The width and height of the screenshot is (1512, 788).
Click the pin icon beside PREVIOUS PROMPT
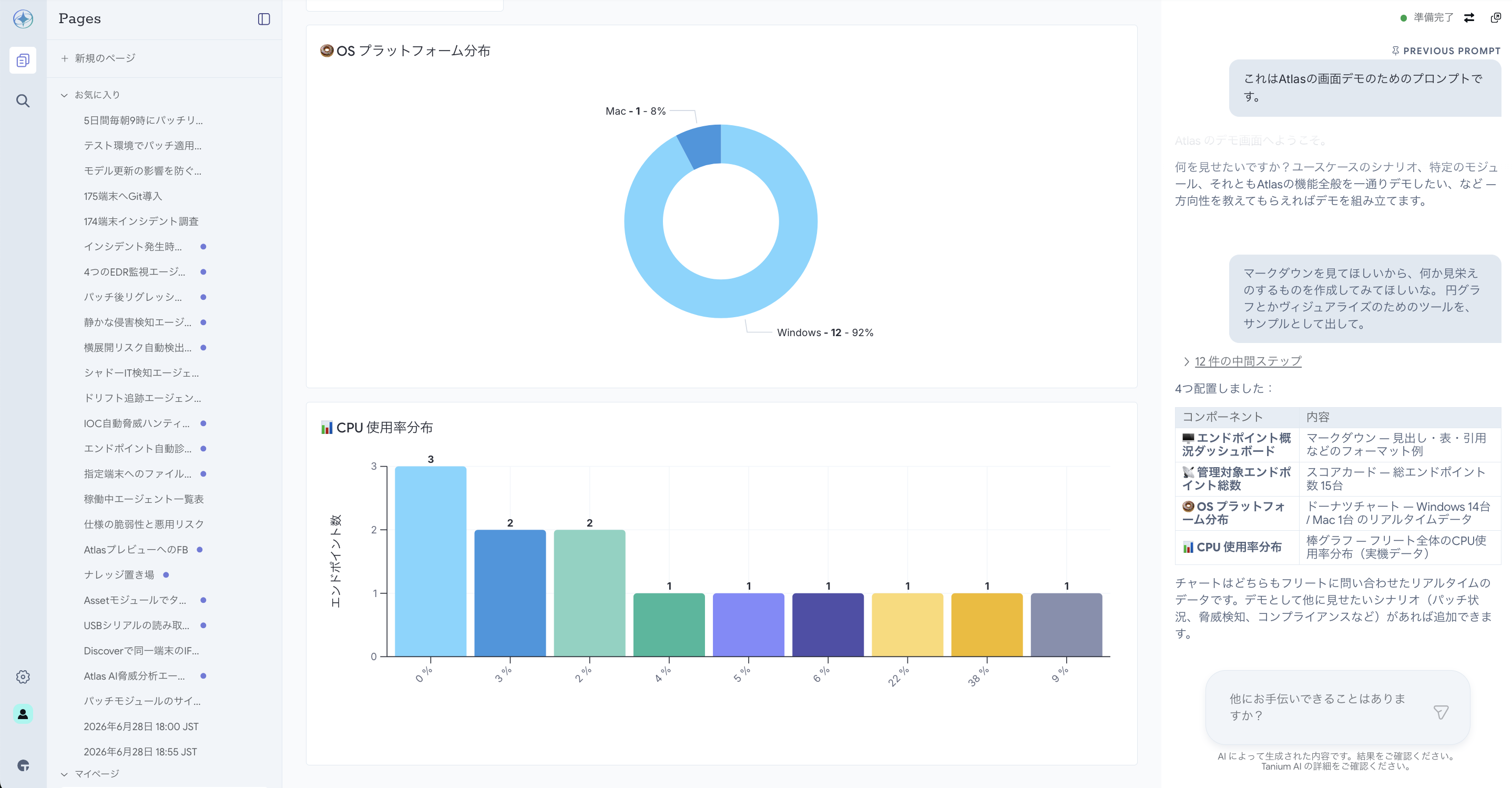click(x=1395, y=51)
